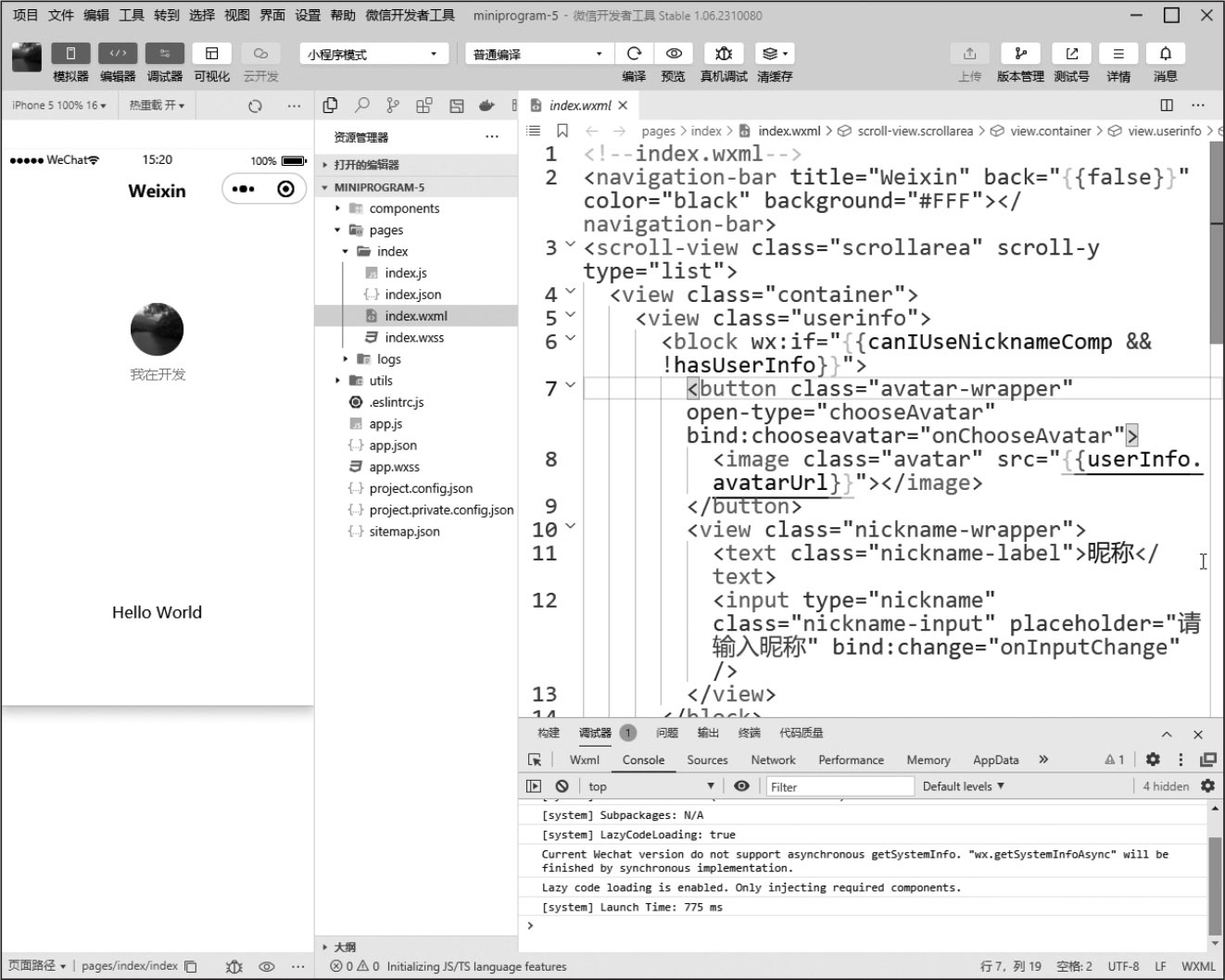Toggle the debugger panel button

[x=165, y=54]
